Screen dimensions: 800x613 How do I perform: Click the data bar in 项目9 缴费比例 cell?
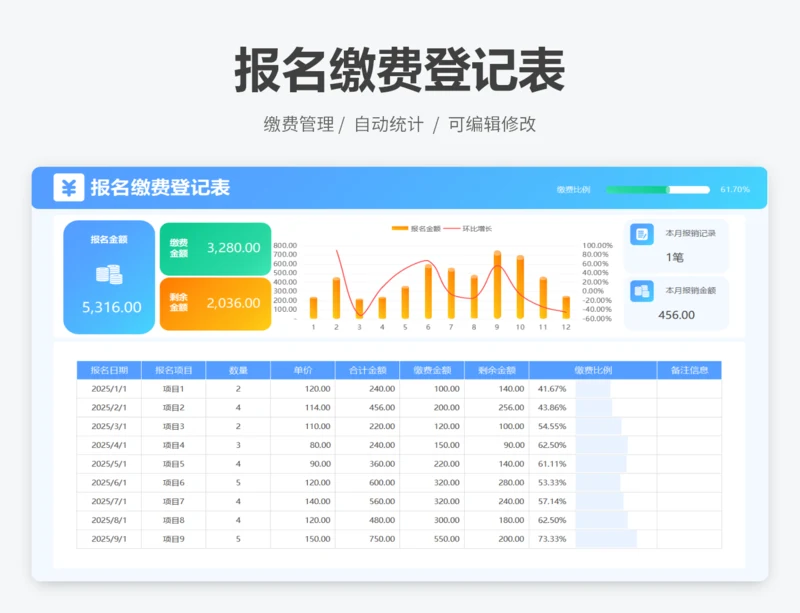(606, 539)
